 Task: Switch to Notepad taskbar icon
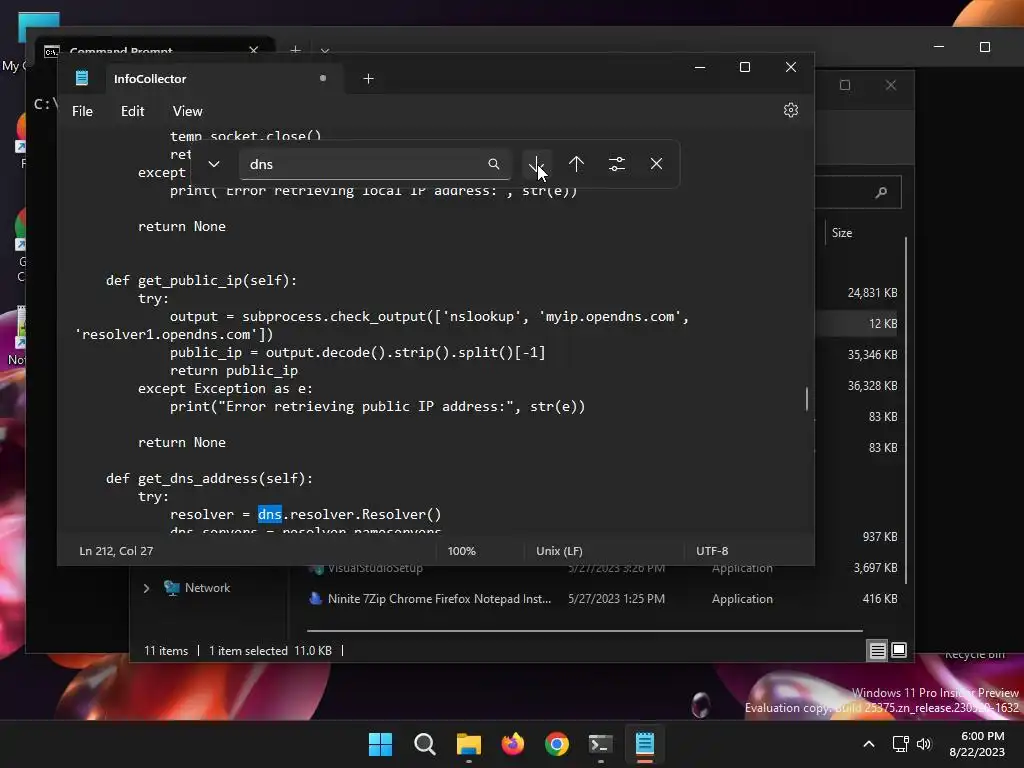coord(645,744)
